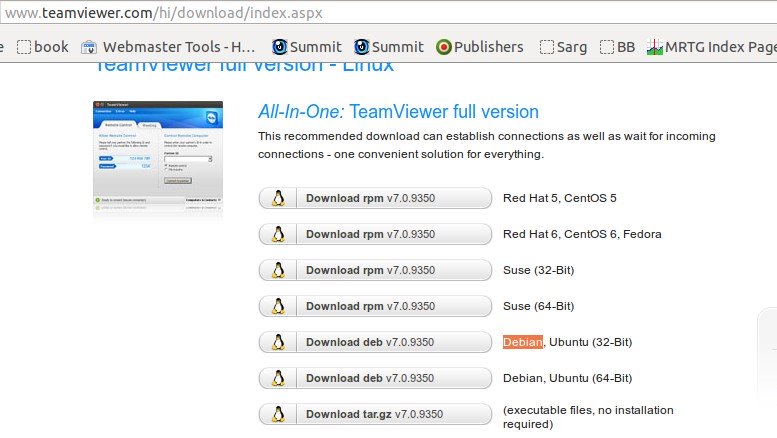The image size is (777, 438).
Task: Download rpm for Suse 64-Bit
Action: click(375, 306)
